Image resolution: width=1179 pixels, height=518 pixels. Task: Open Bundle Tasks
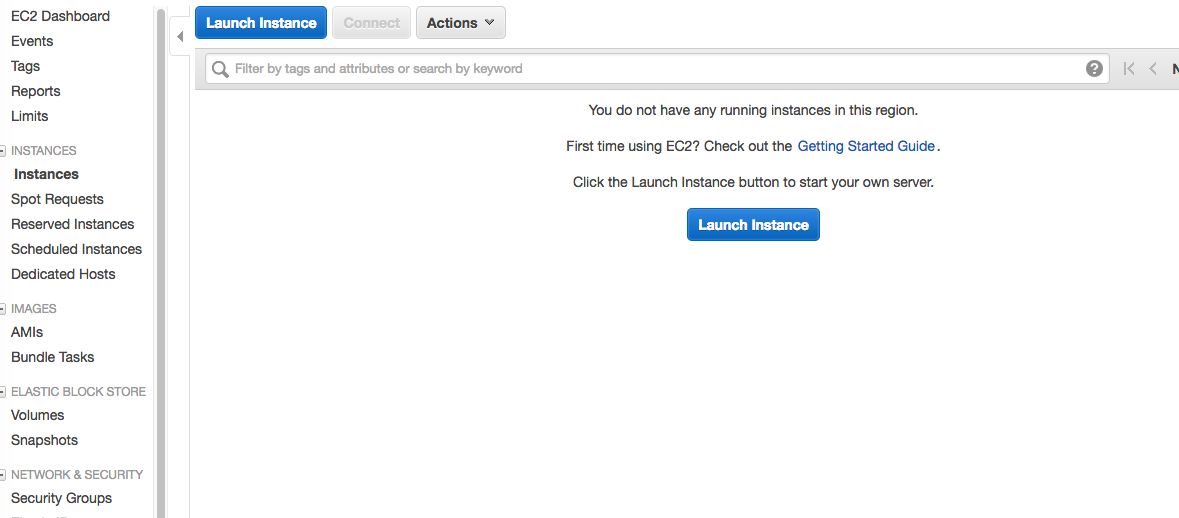coord(53,357)
